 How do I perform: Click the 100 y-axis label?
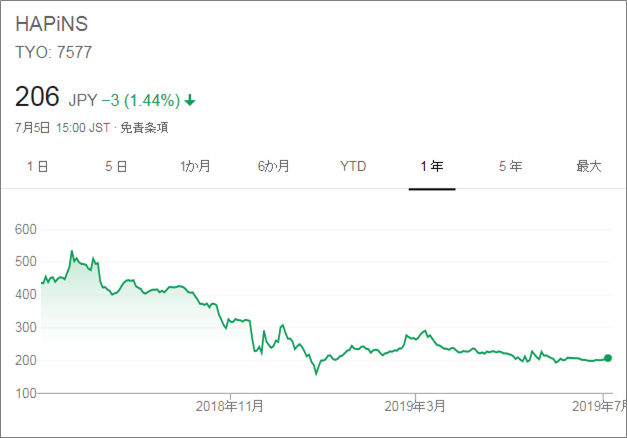pyautogui.click(x=26, y=393)
